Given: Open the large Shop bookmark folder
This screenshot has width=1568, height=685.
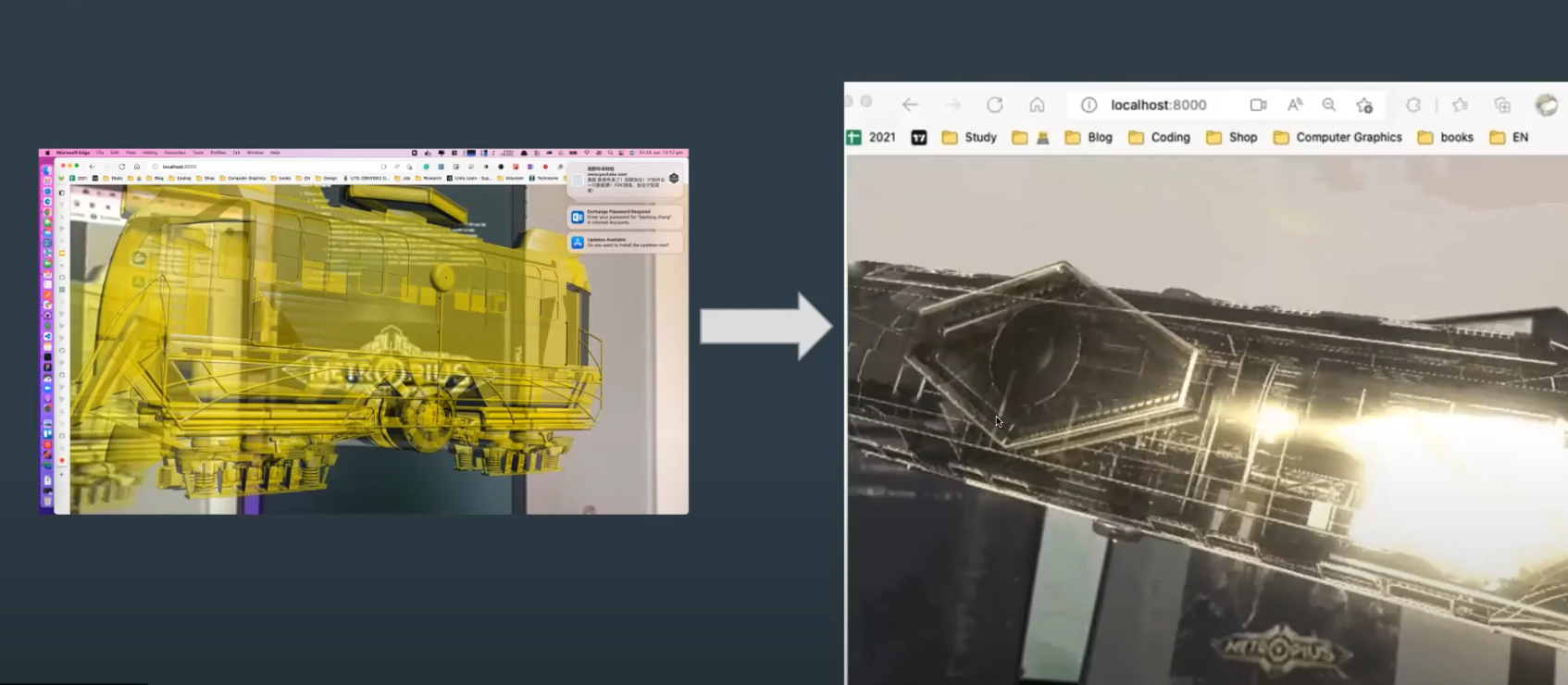Looking at the screenshot, I should point(1231,137).
